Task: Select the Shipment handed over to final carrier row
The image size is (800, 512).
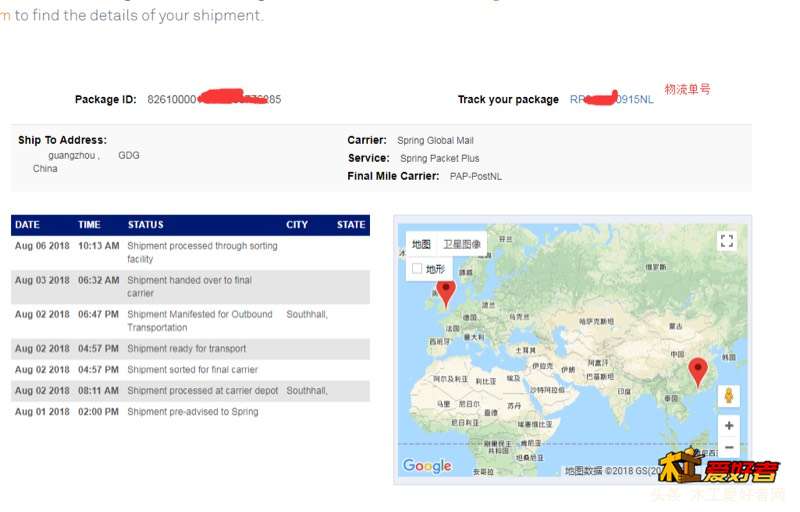Action: 190,287
